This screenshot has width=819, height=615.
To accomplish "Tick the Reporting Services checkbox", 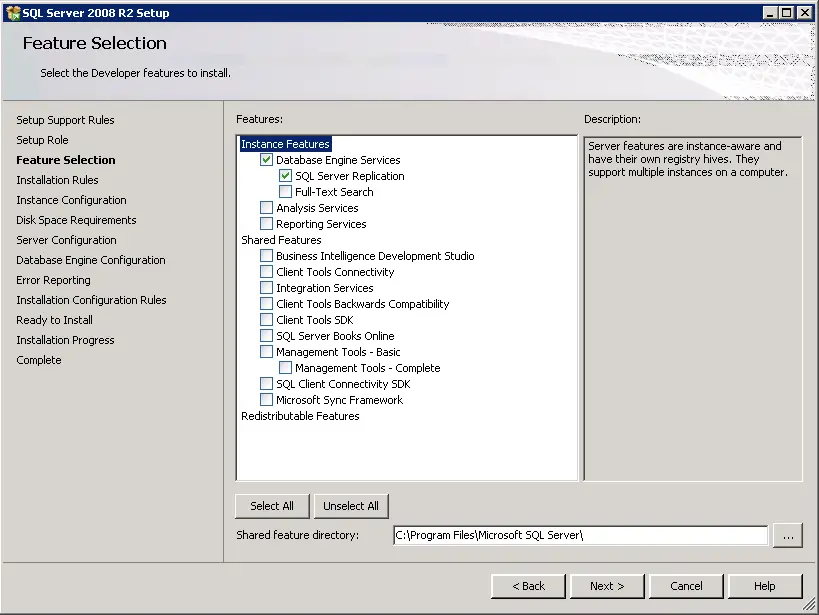I will pos(266,224).
